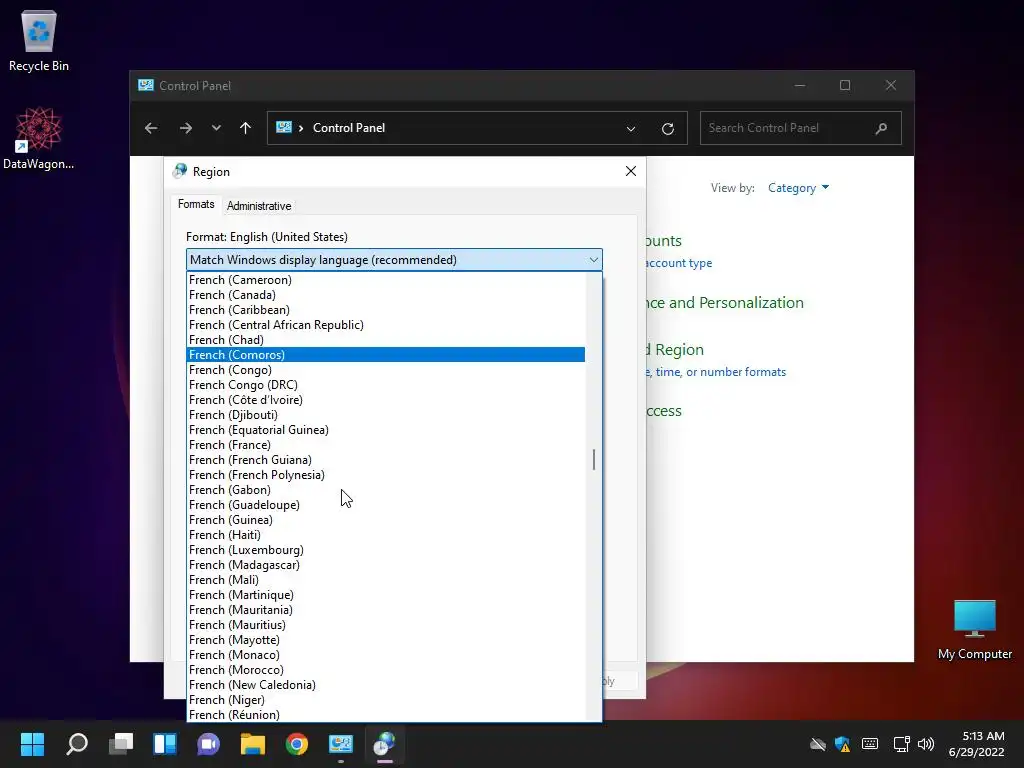This screenshot has height=768, width=1024.
Task: Choose French (Congo) format
Action: click(x=385, y=370)
